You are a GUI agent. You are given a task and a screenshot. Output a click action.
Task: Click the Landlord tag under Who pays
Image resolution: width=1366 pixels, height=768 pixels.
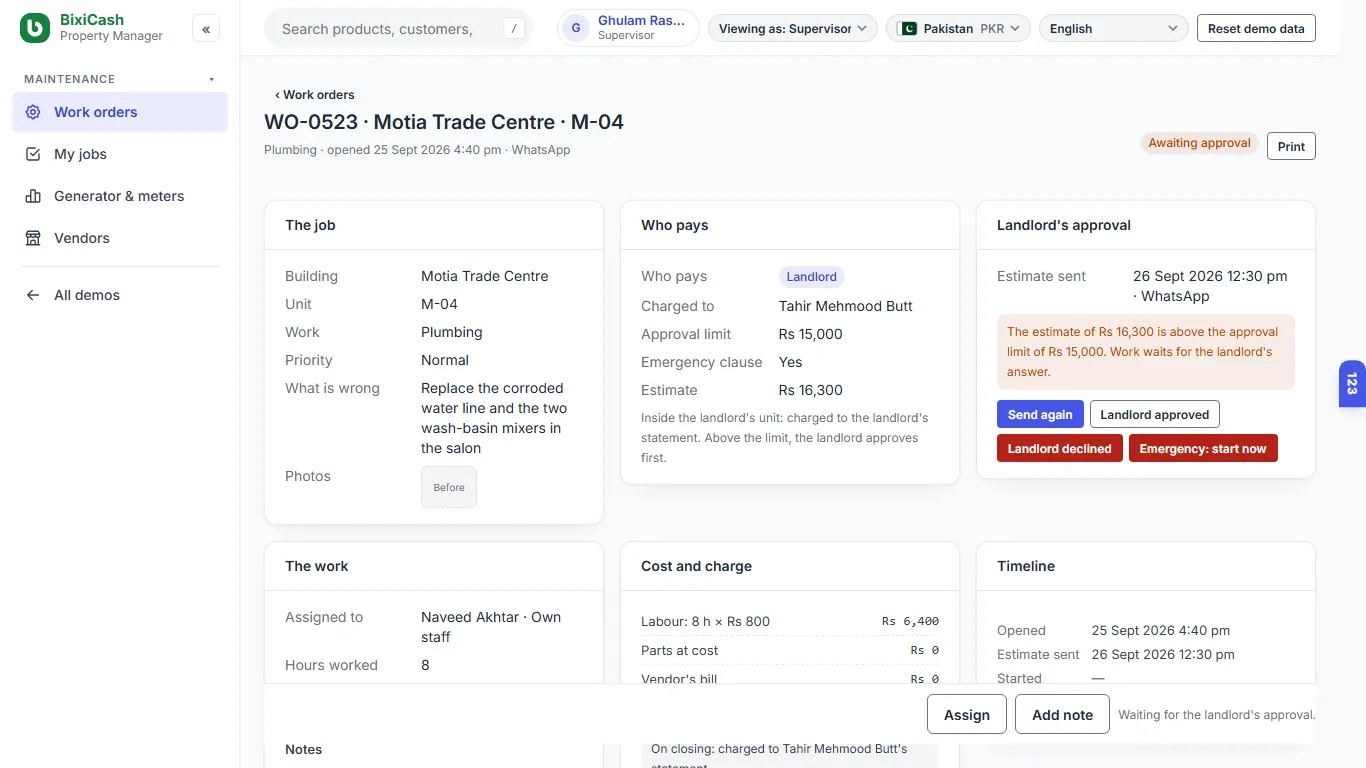[x=811, y=277]
